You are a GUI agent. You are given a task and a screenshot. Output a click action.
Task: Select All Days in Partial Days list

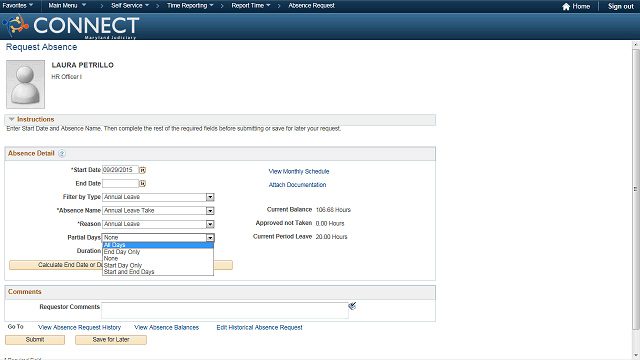tap(158, 245)
